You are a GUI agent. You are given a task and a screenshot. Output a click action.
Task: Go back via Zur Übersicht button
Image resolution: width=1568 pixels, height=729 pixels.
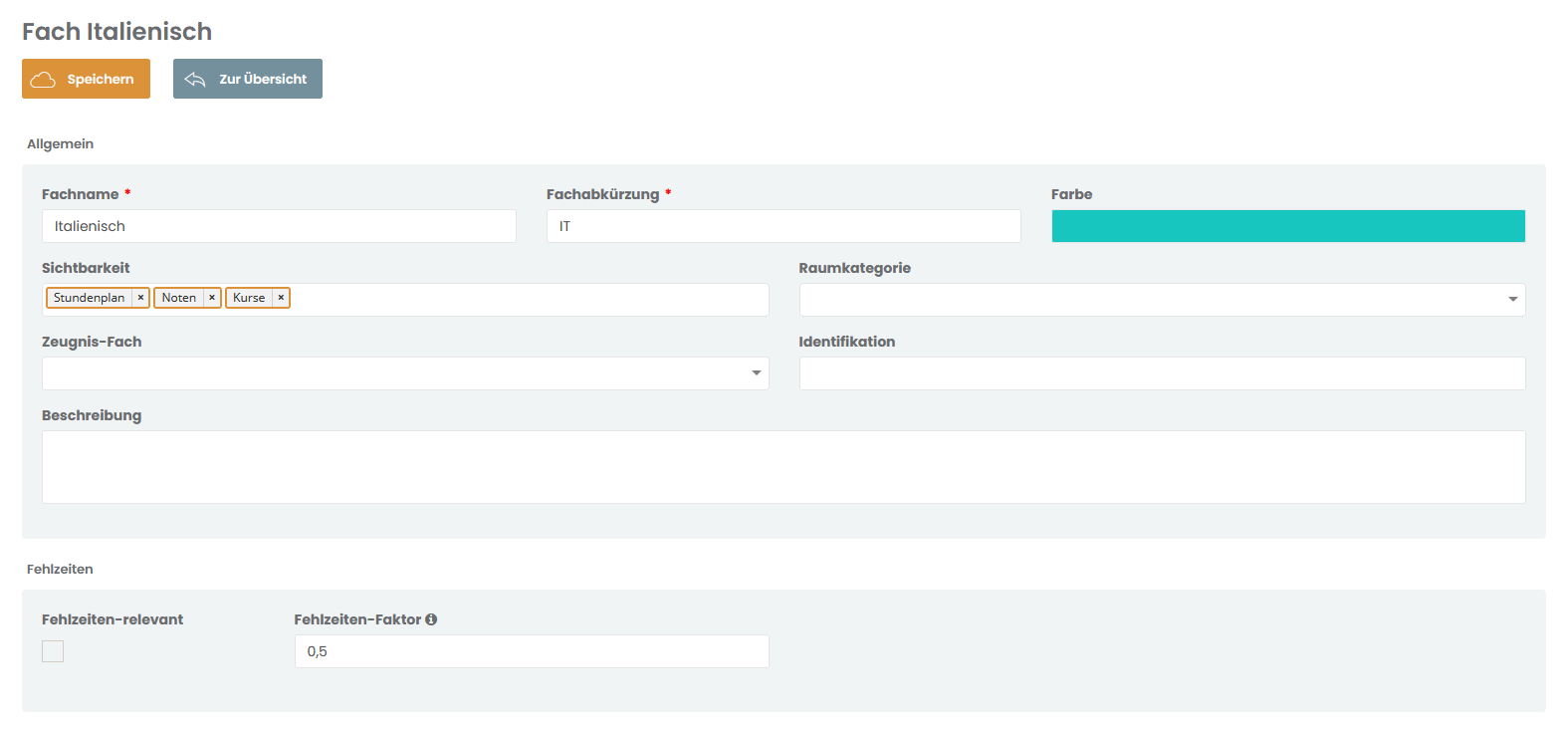point(248,79)
